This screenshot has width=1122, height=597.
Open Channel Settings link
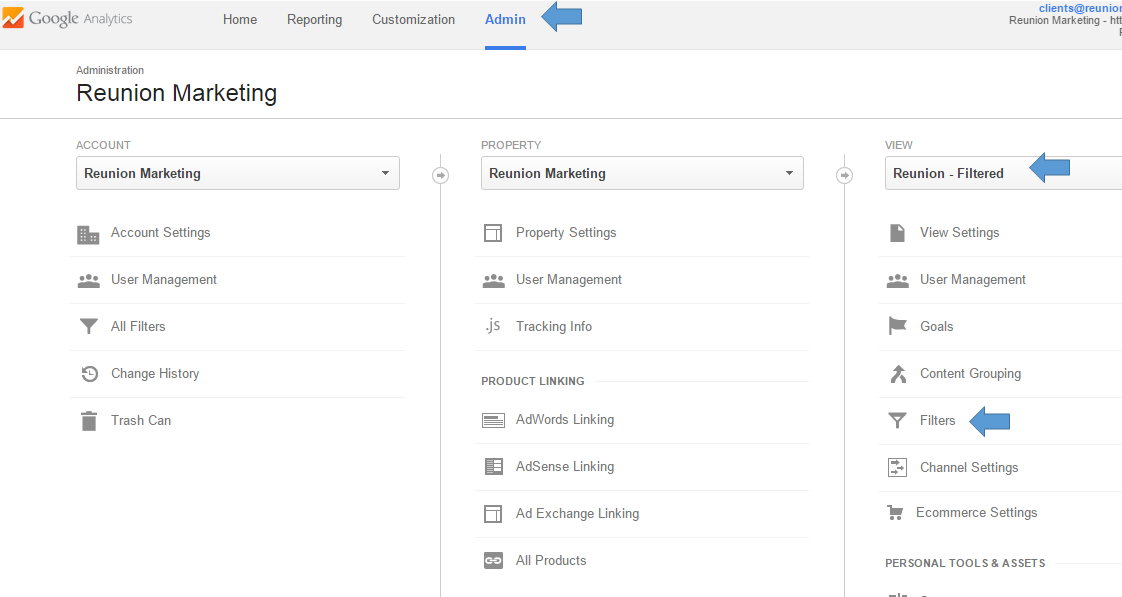click(x=969, y=467)
